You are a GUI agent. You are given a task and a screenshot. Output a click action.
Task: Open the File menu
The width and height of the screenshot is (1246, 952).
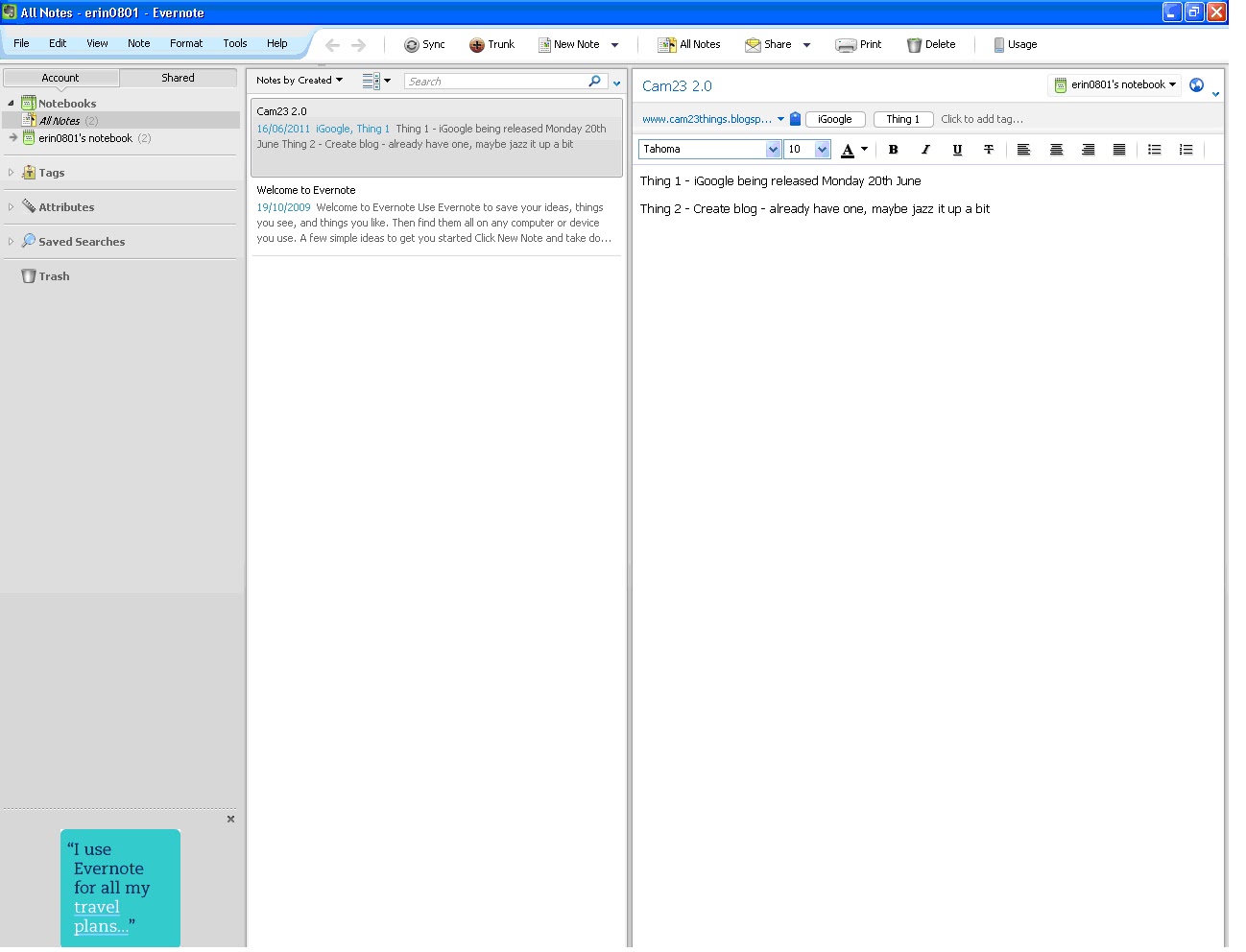[x=21, y=43]
